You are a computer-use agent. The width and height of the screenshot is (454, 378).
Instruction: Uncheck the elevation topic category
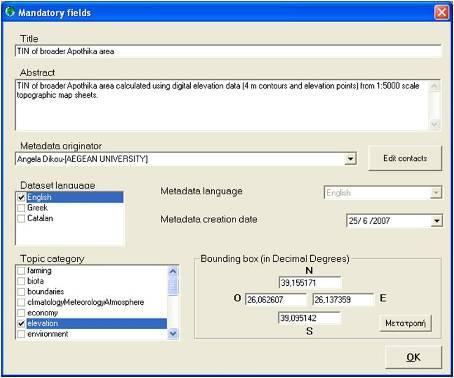[x=21, y=324]
